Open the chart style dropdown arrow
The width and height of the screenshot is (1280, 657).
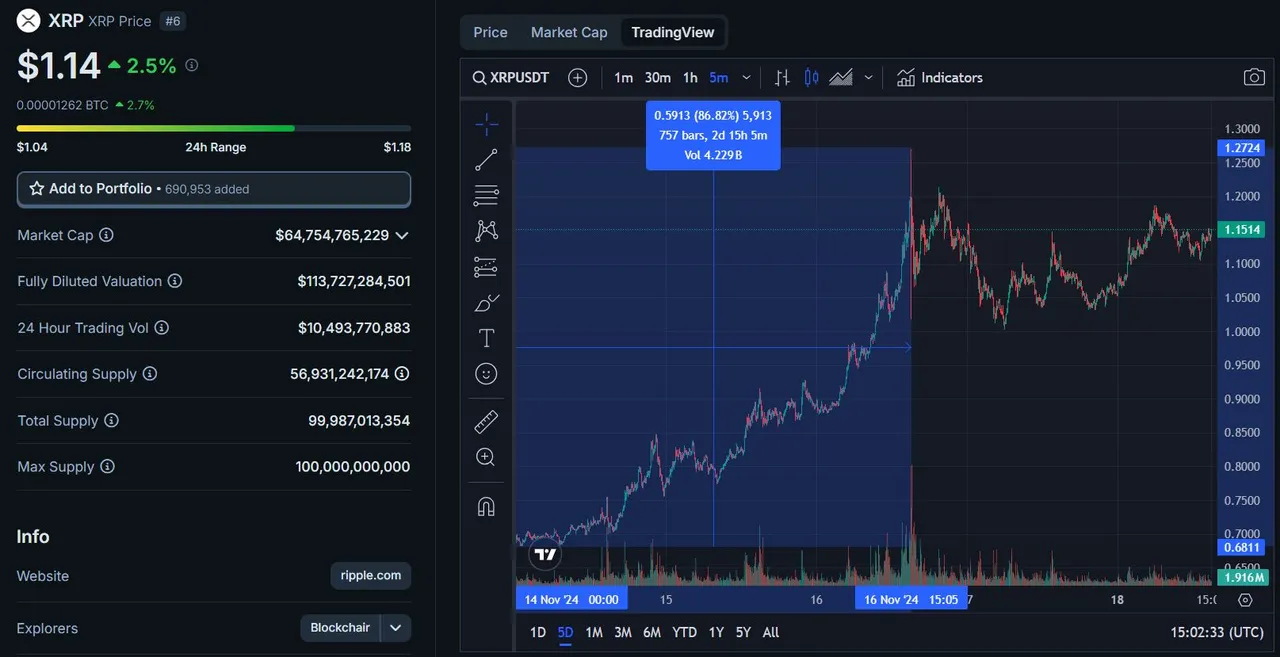pos(868,78)
